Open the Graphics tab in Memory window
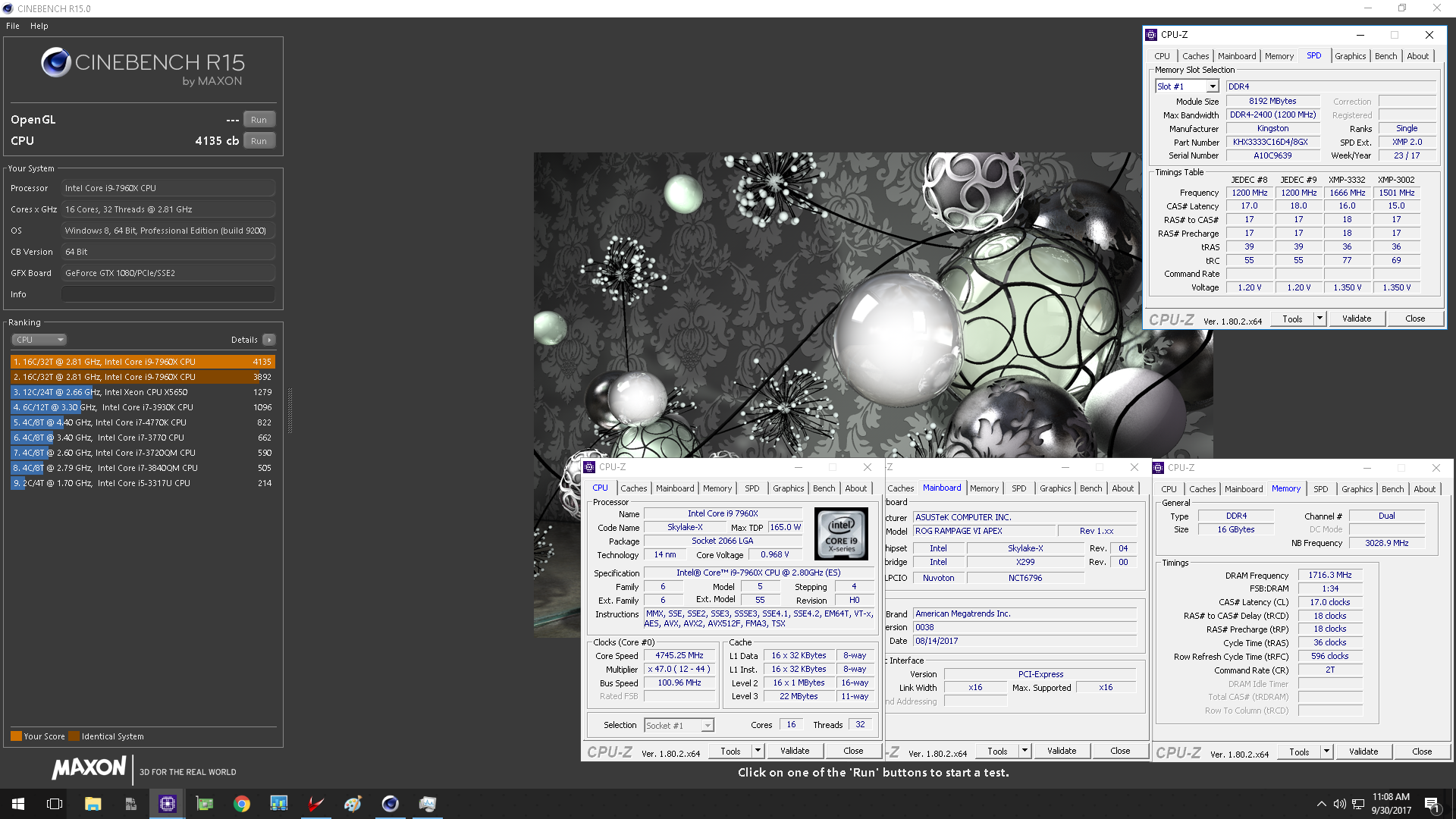 coord(1357,489)
